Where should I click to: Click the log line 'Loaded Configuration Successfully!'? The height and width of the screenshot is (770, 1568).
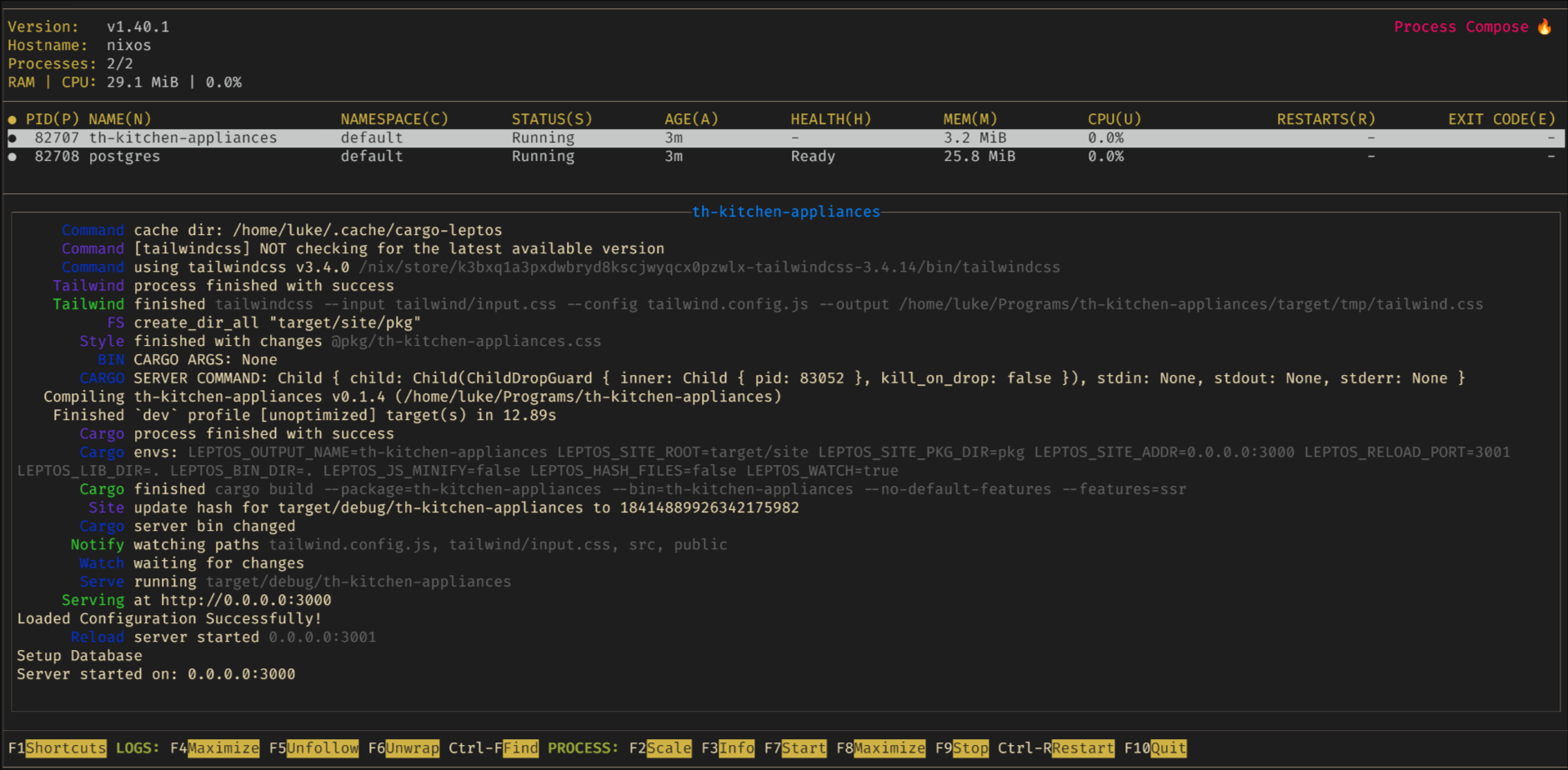(169, 618)
